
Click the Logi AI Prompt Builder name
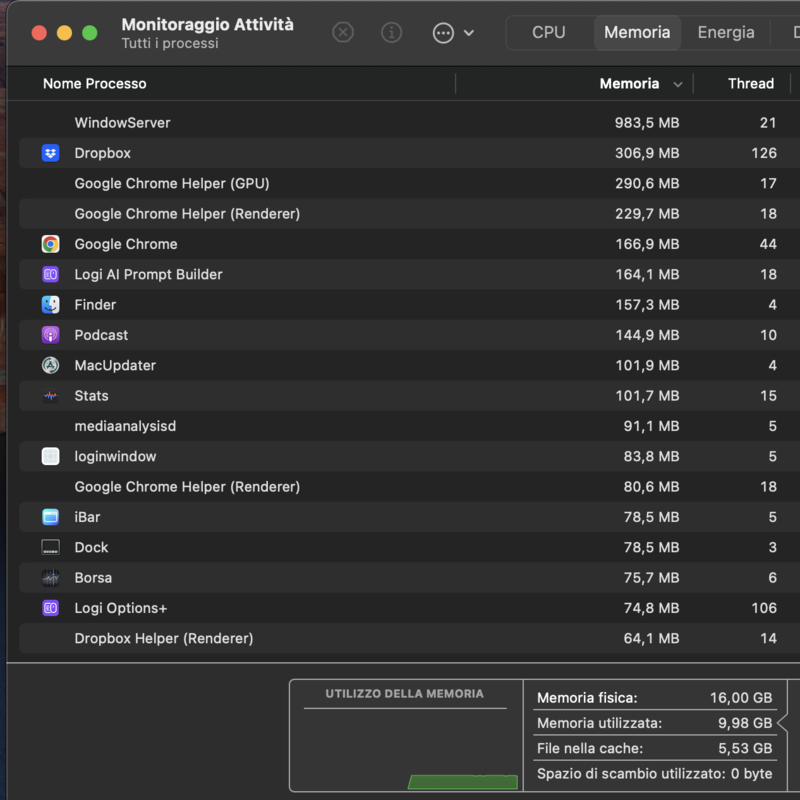pos(148,274)
